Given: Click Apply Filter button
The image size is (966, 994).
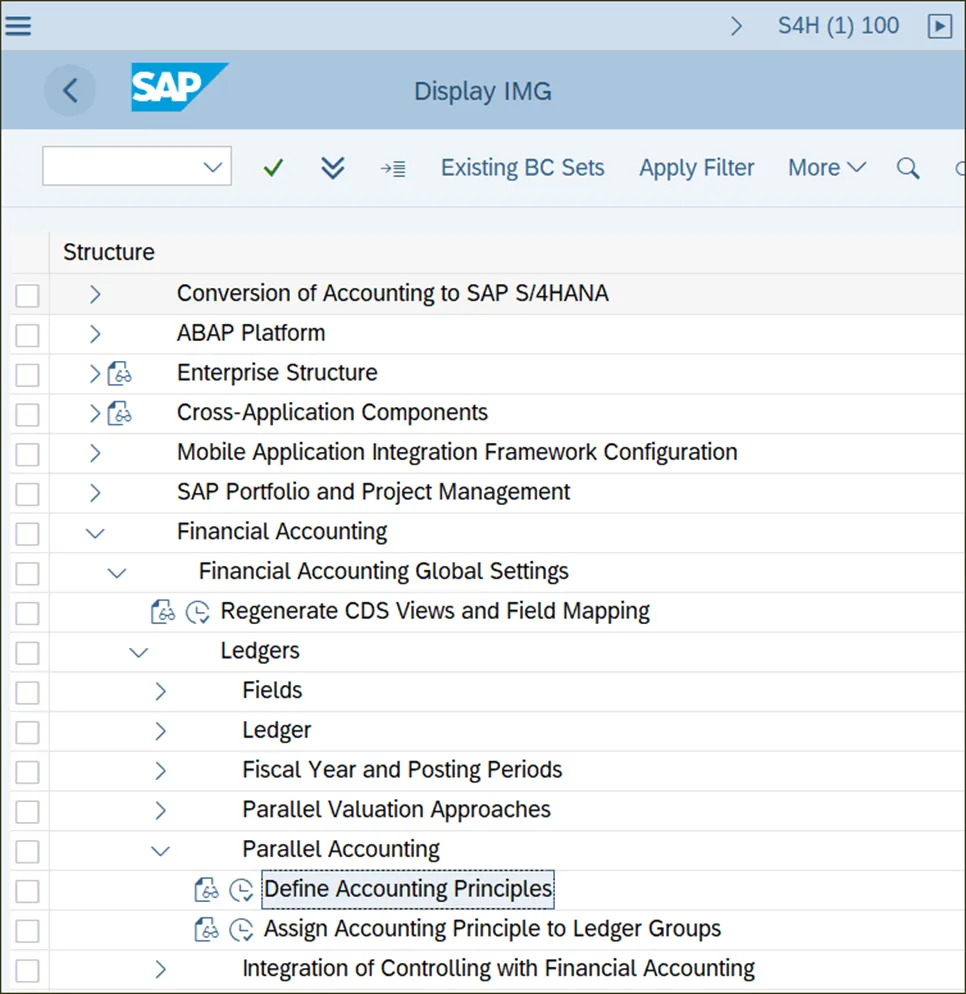Looking at the screenshot, I should [696, 168].
